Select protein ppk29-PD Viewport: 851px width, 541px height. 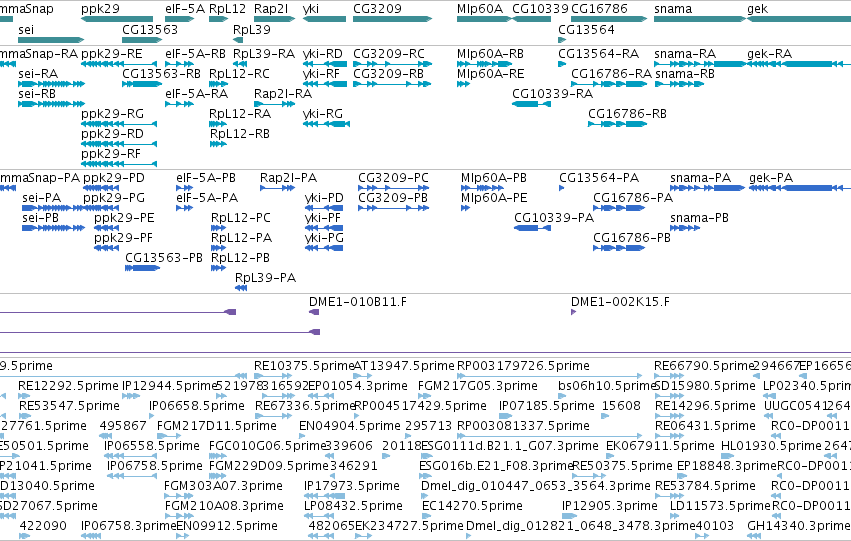point(114,178)
